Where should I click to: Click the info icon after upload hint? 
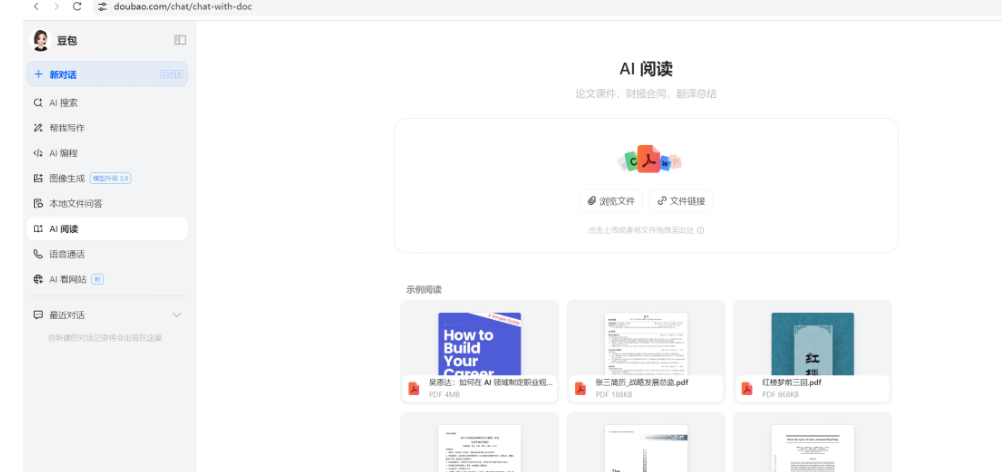(x=701, y=231)
